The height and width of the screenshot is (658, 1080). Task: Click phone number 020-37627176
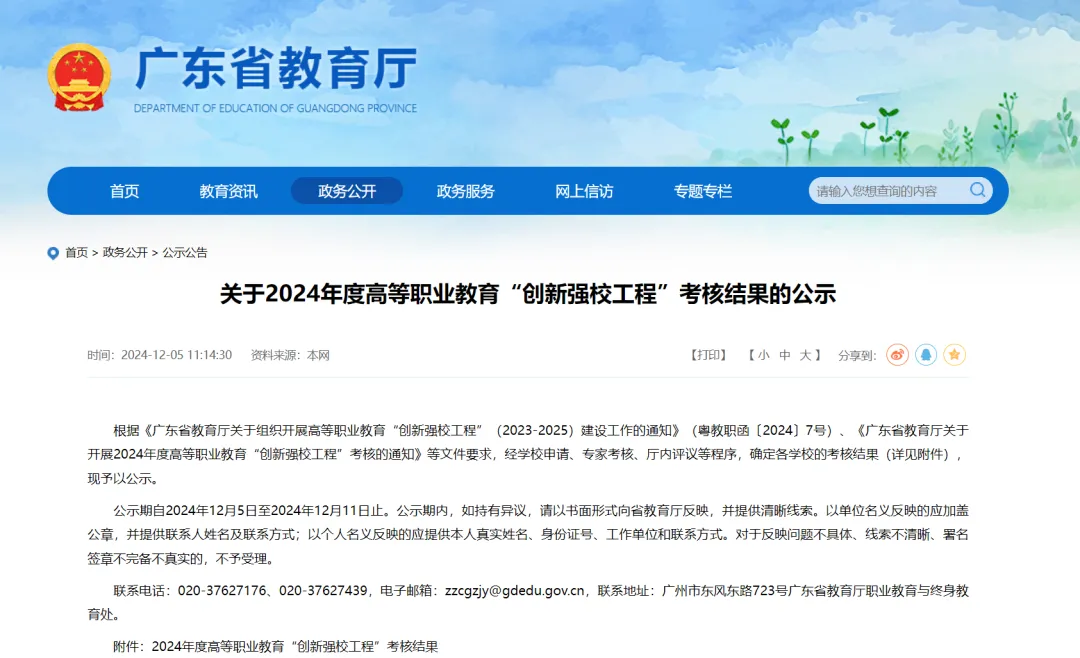pos(222,590)
